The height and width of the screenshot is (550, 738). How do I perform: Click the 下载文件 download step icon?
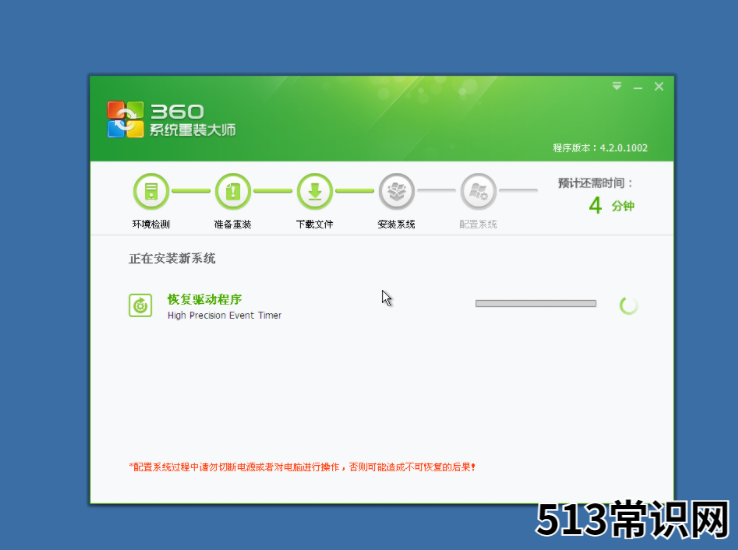coord(314,191)
